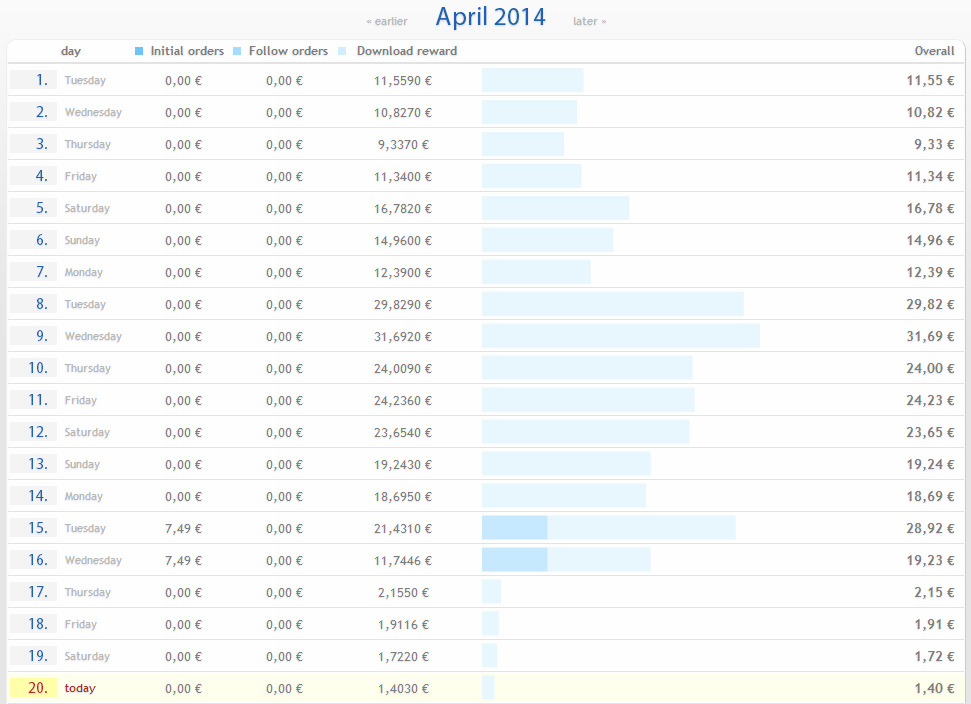Image resolution: width=971 pixels, height=704 pixels.
Task: Click the bar for day 8 Tuesday
Action: [x=612, y=304]
